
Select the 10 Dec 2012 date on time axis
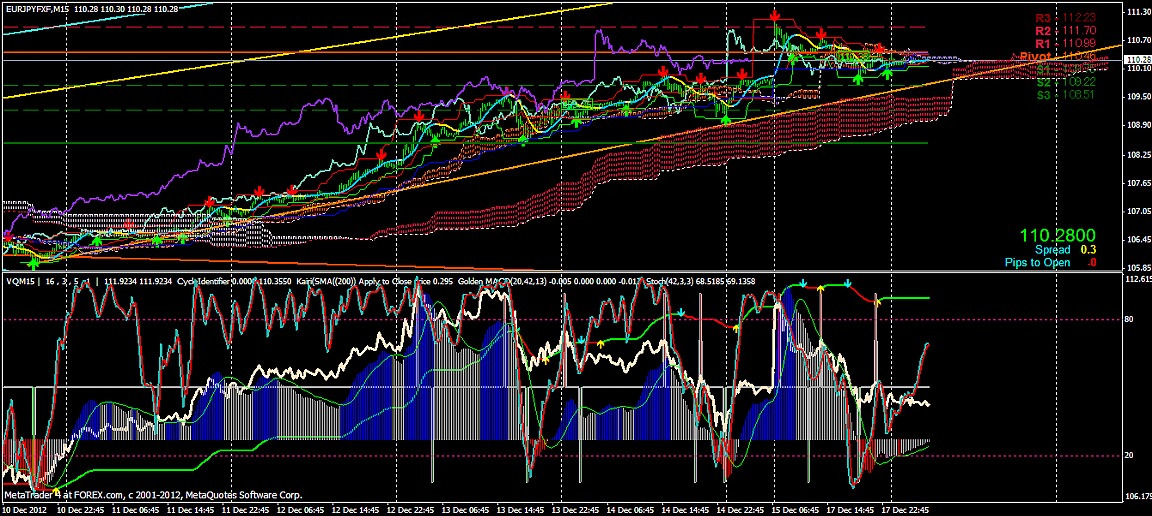25,509
